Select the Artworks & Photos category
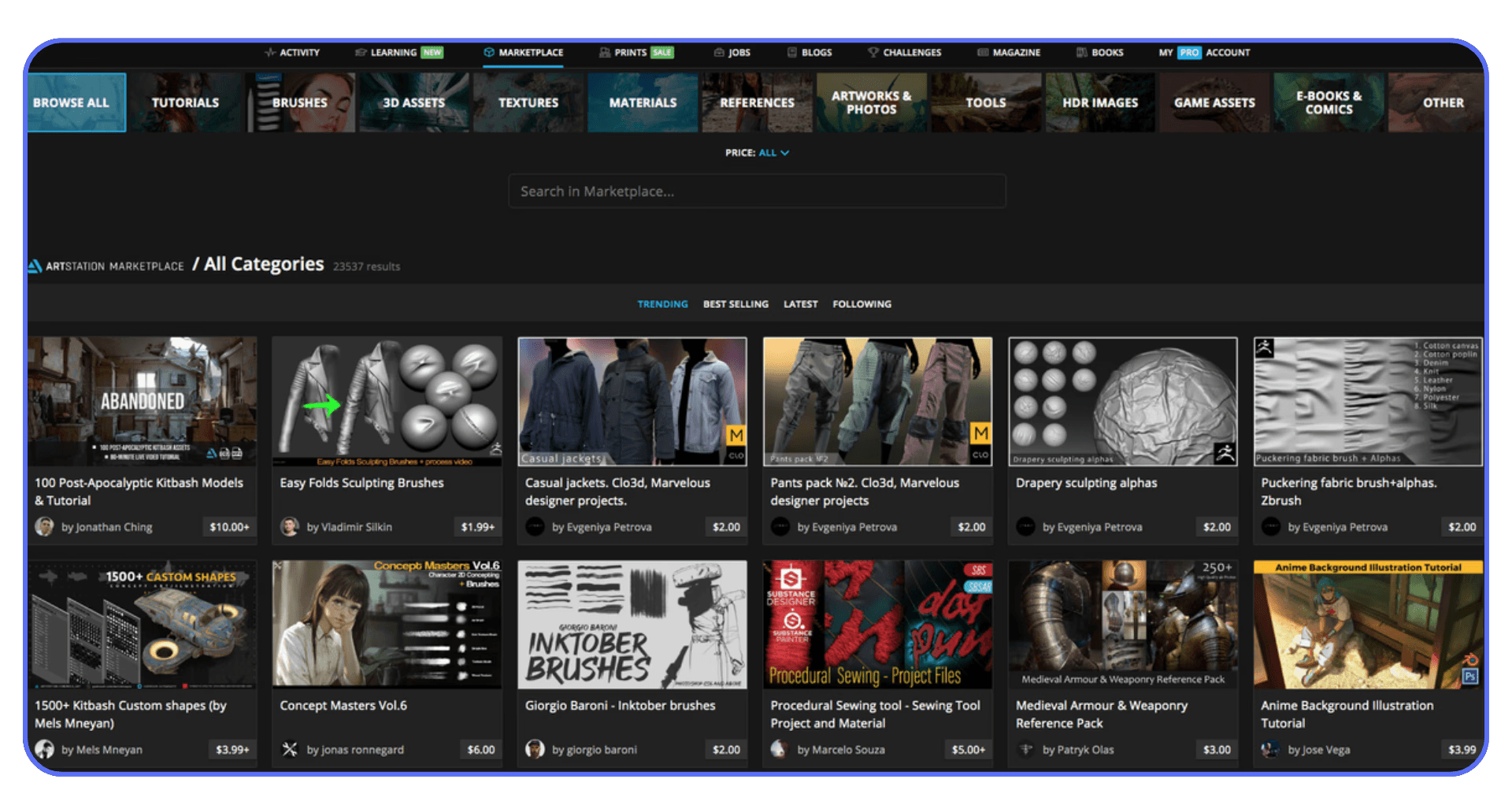Screen dimensions: 1512x809 872,102
